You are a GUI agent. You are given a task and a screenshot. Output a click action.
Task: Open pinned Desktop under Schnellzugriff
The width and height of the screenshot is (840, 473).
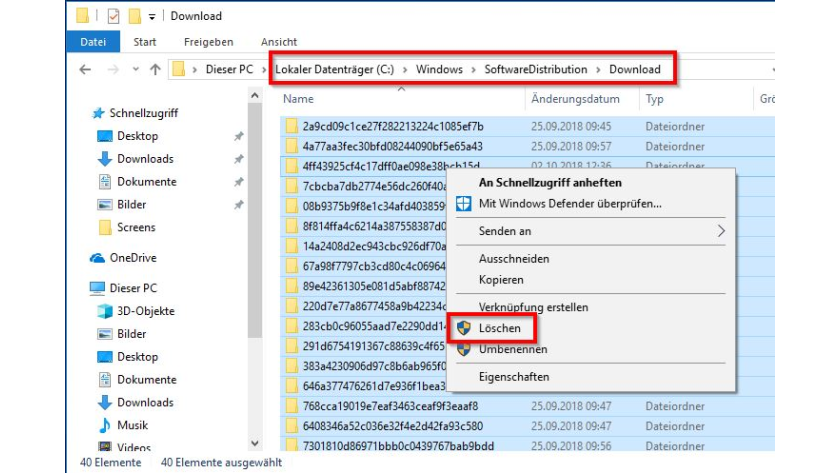pos(138,136)
